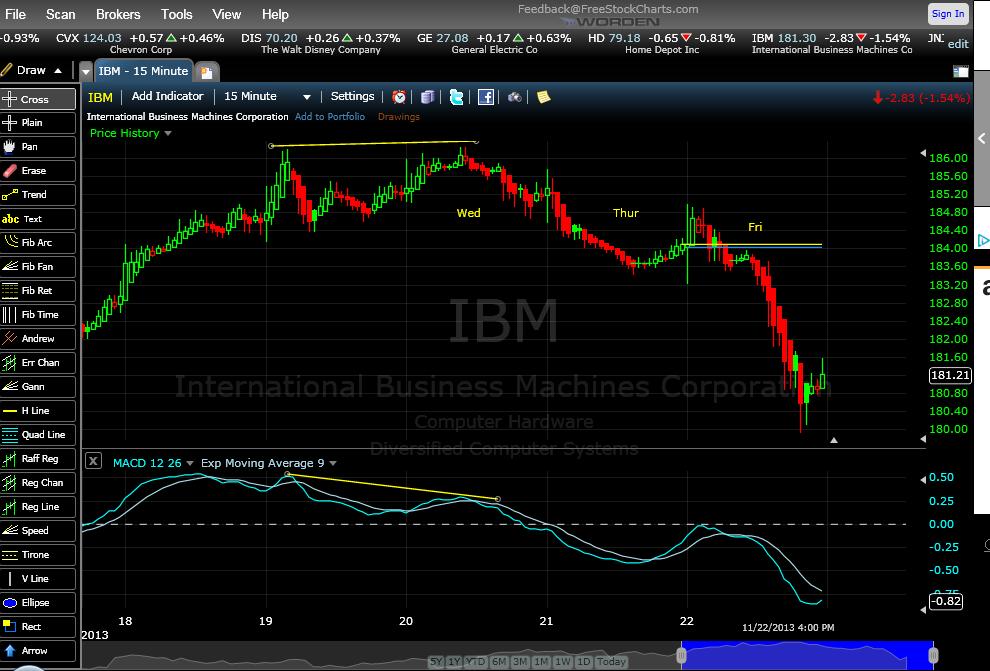Select the Fib Time tool
The image size is (990, 671).
38,314
